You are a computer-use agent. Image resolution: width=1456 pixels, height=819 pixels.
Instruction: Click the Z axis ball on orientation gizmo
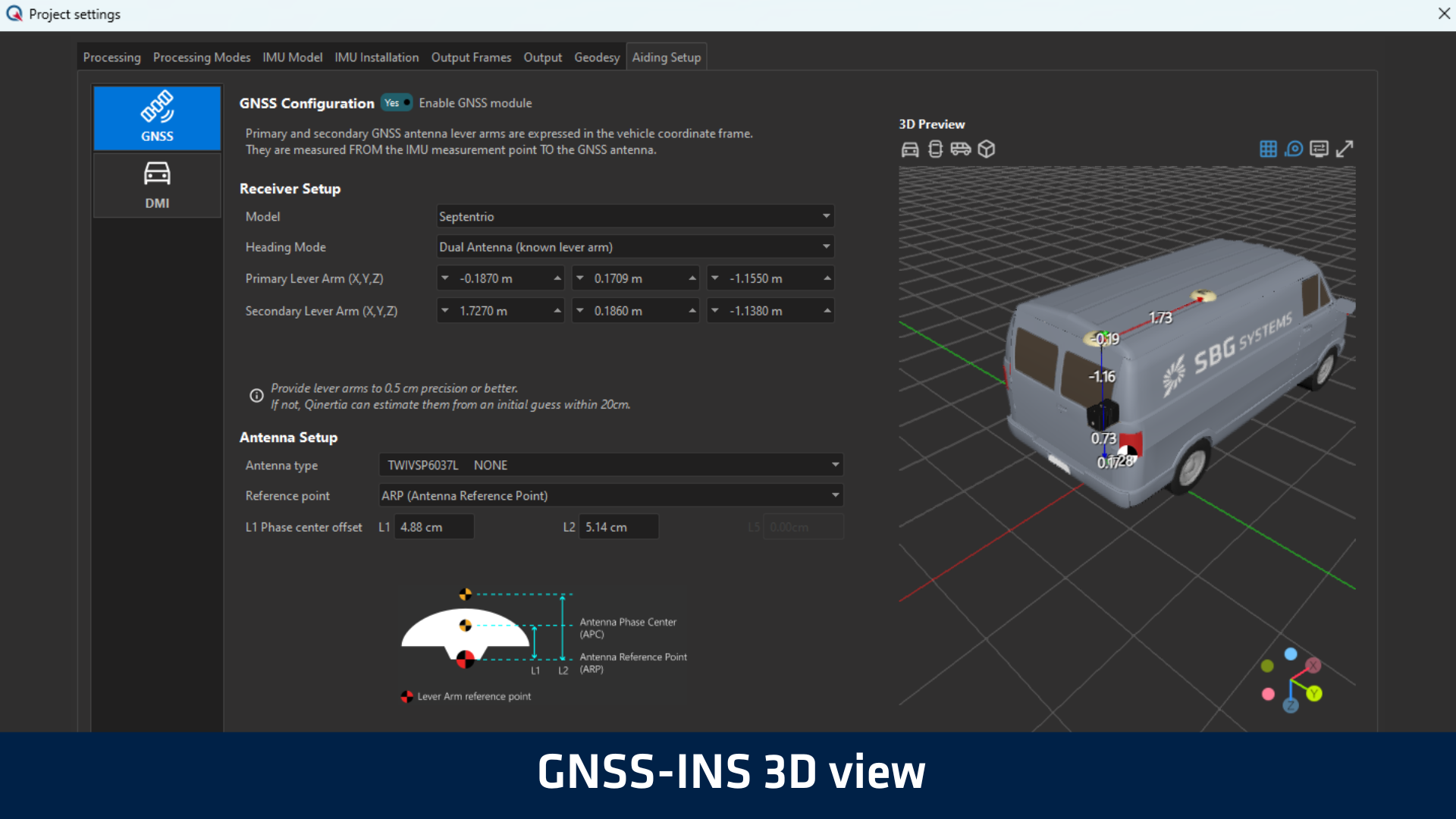(1291, 706)
